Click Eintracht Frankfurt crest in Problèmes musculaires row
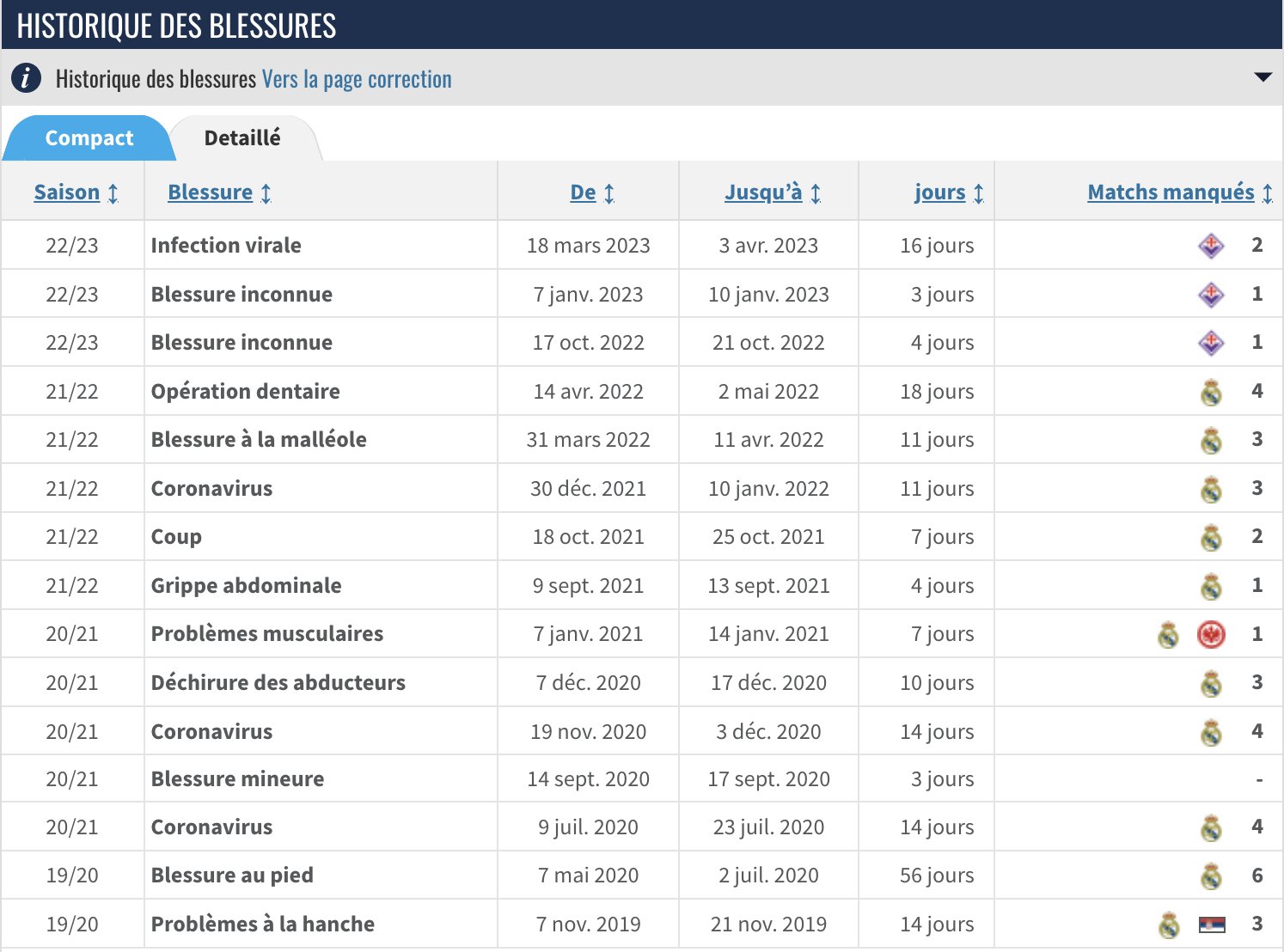1284x952 pixels. coord(1211,635)
